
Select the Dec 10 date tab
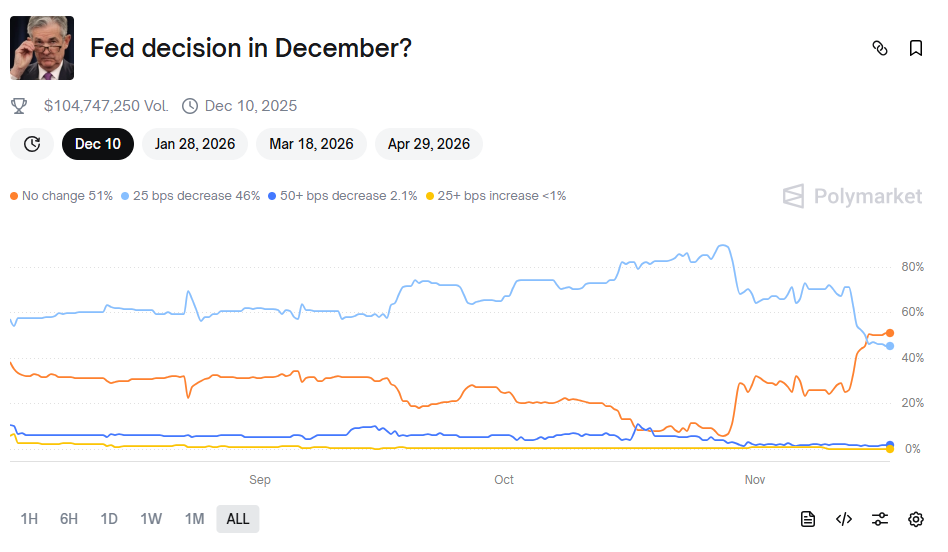pyautogui.click(x=98, y=144)
